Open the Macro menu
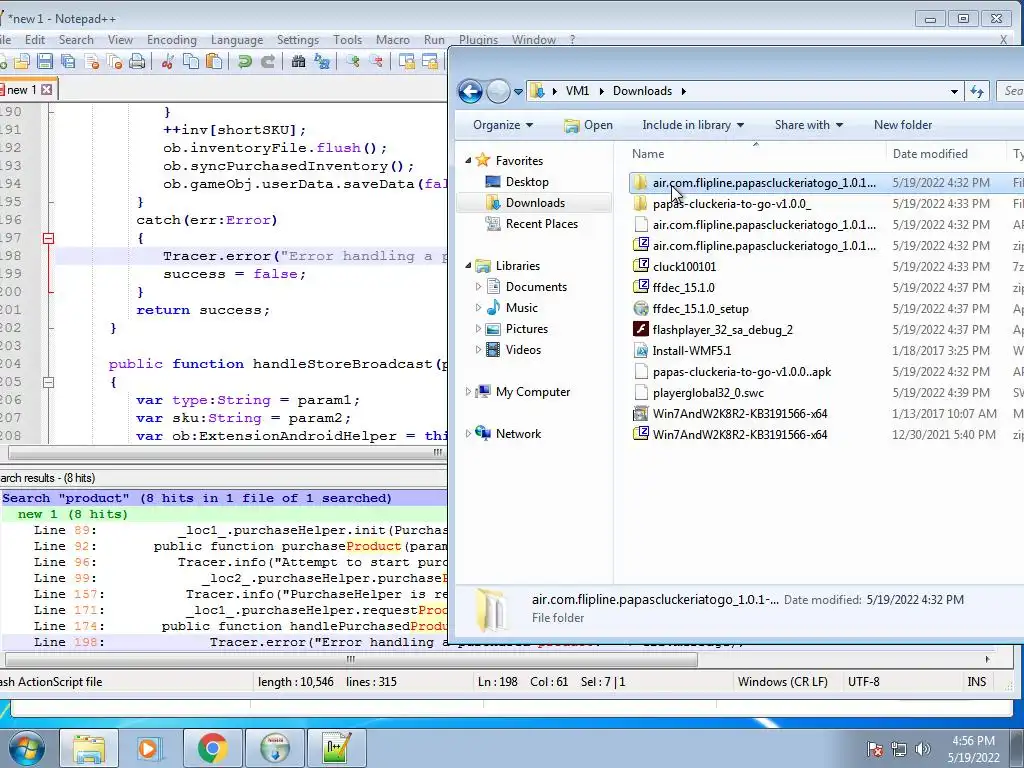 coord(392,40)
